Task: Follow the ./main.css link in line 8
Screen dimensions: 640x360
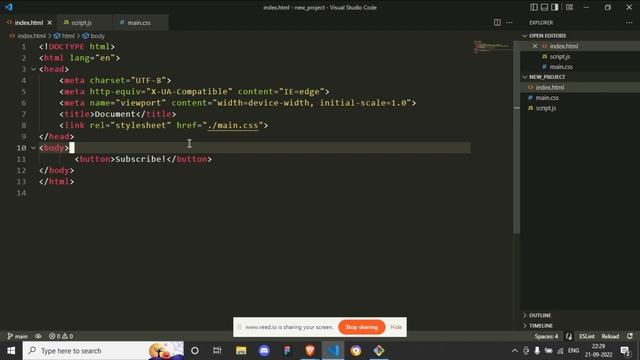Action: [x=233, y=125]
